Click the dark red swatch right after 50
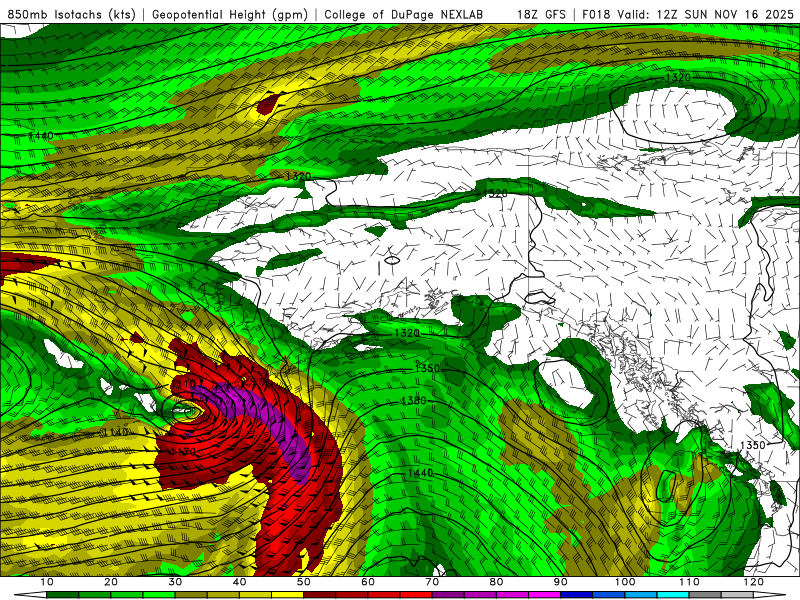 pyautogui.click(x=320, y=595)
